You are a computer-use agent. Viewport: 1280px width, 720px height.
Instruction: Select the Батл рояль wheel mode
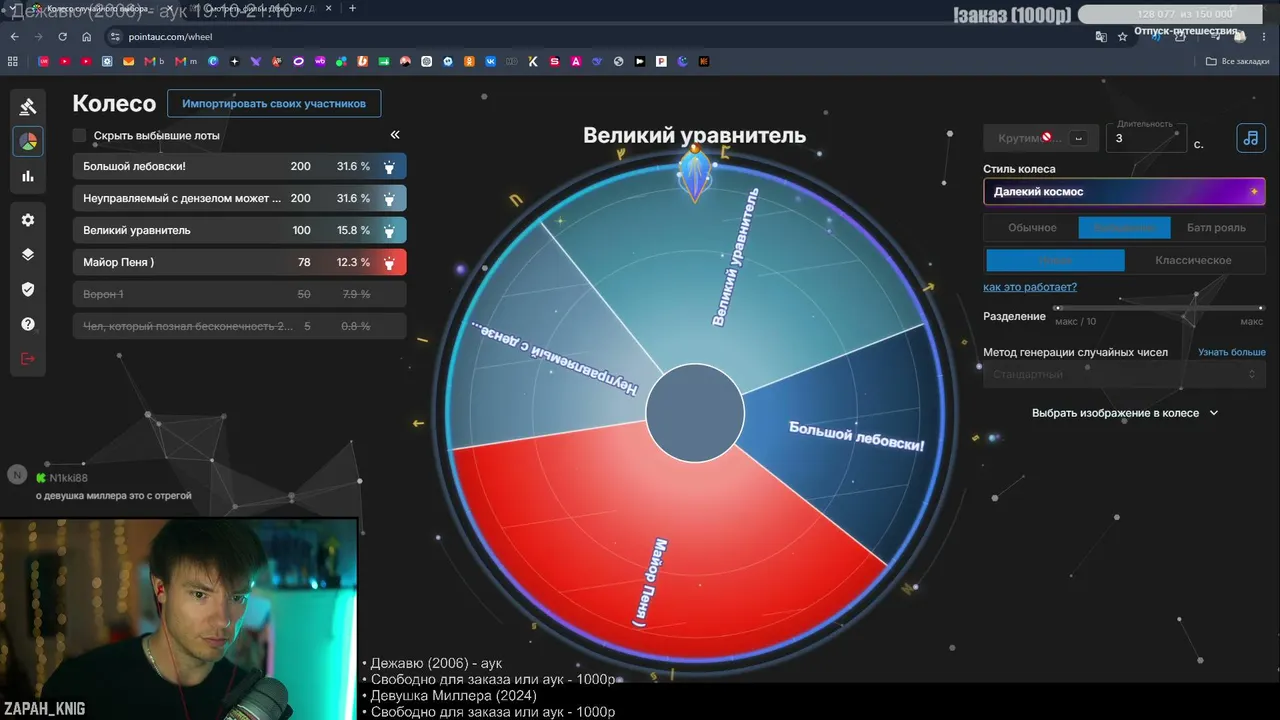(1216, 227)
